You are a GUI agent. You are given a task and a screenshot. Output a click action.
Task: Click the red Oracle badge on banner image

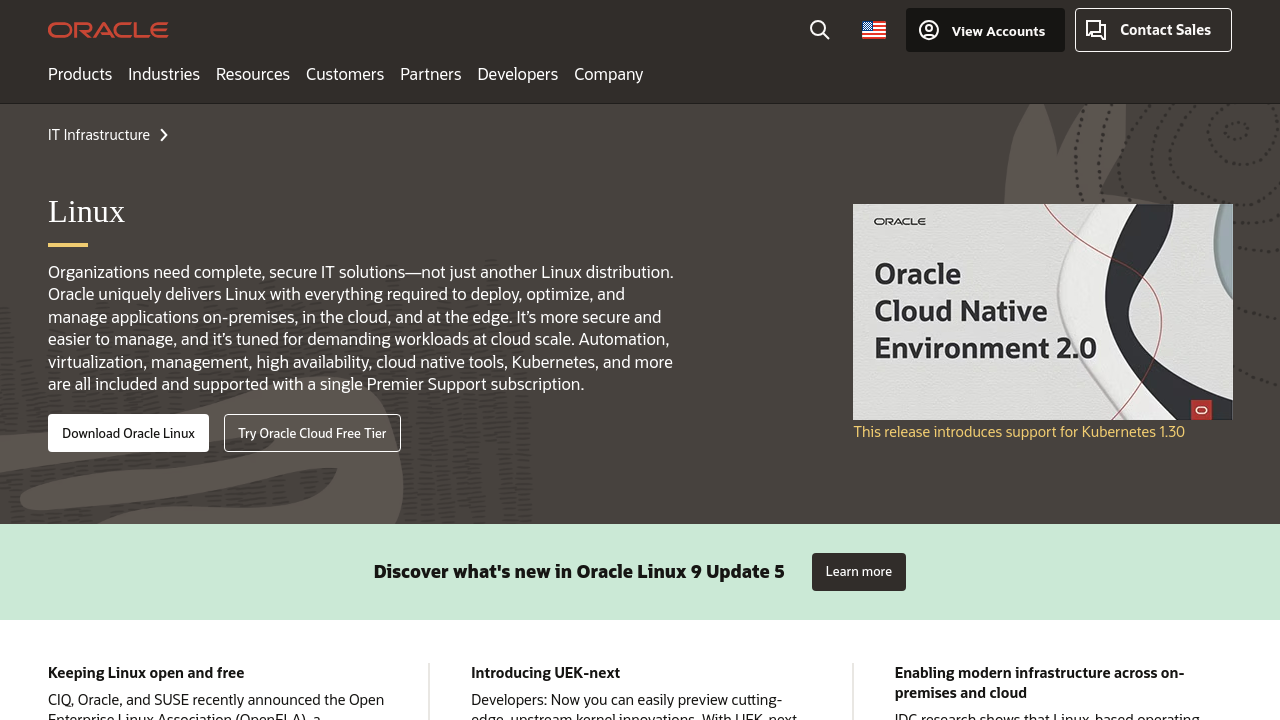coord(1201,410)
